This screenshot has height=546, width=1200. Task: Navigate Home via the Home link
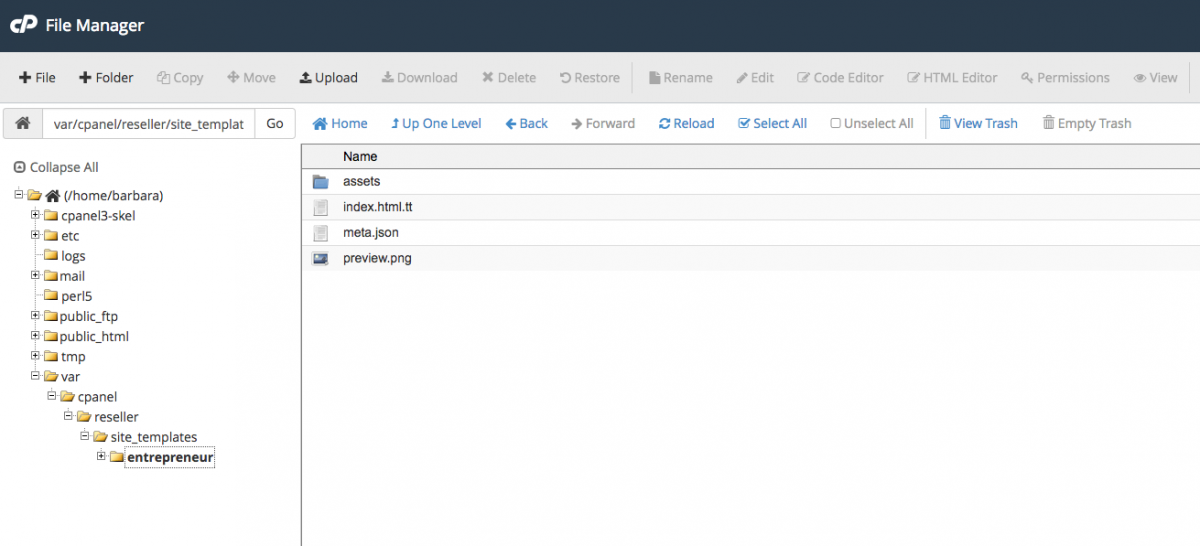(340, 123)
